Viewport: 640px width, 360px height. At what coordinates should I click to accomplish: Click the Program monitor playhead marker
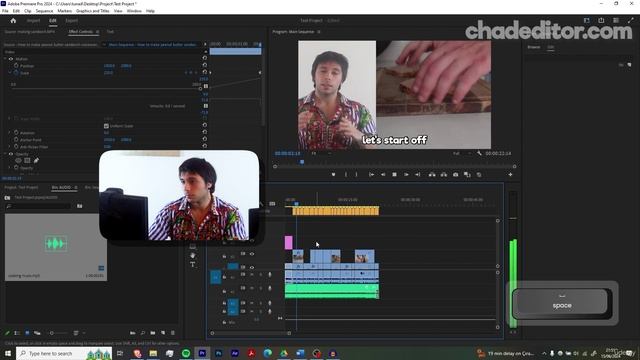(302, 162)
